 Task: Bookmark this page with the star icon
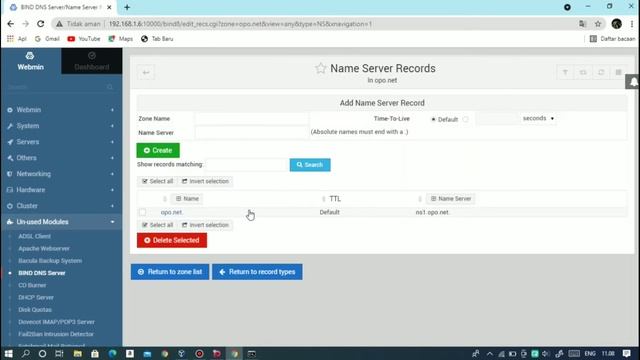click(x=598, y=24)
